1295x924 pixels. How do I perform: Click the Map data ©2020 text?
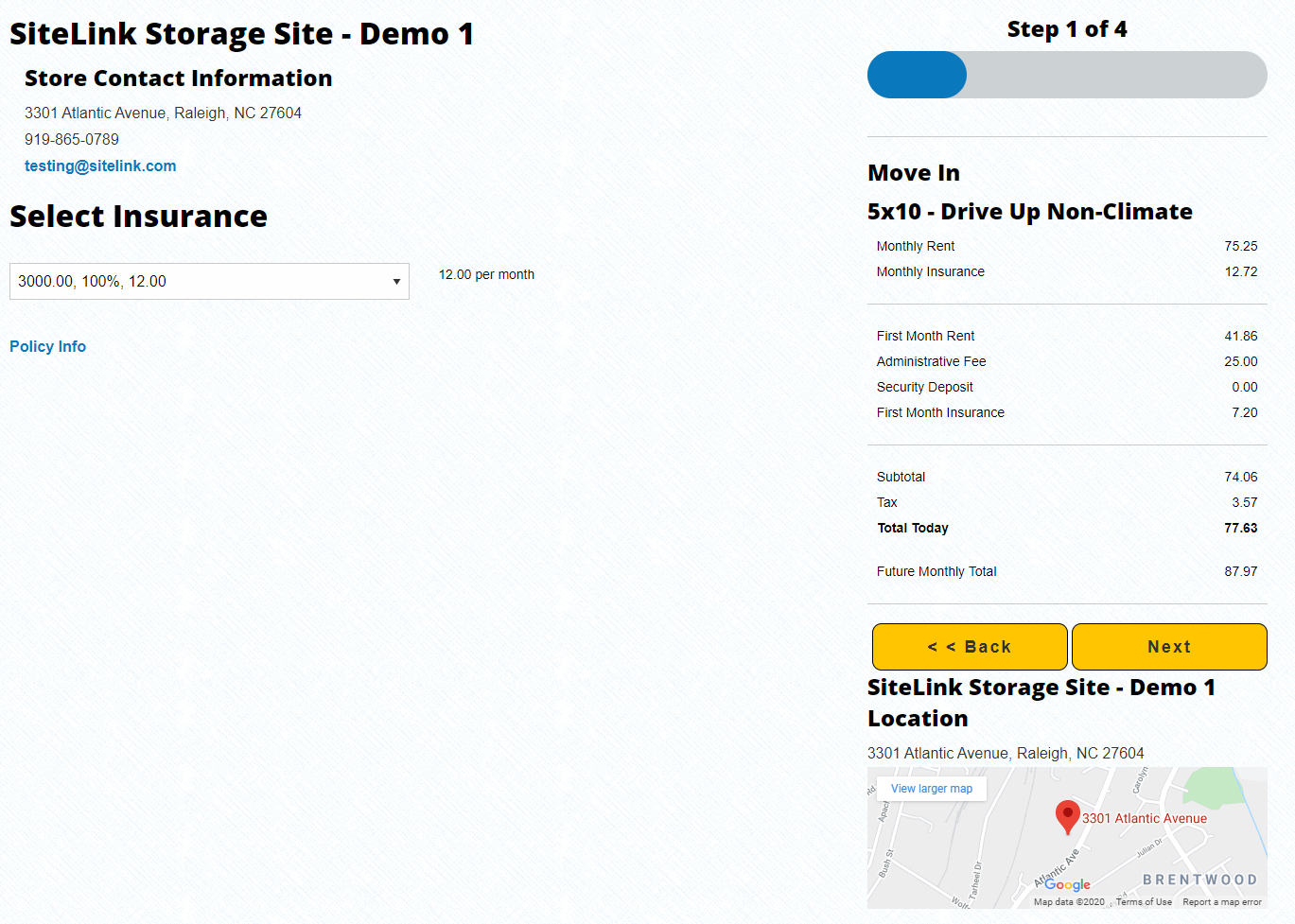point(1069,902)
